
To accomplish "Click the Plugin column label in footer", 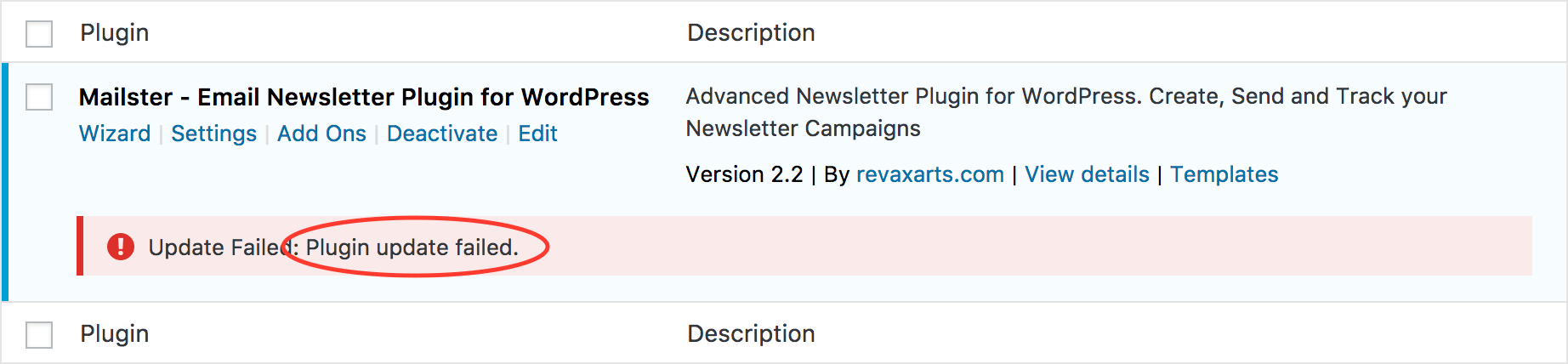I will coord(115,334).
